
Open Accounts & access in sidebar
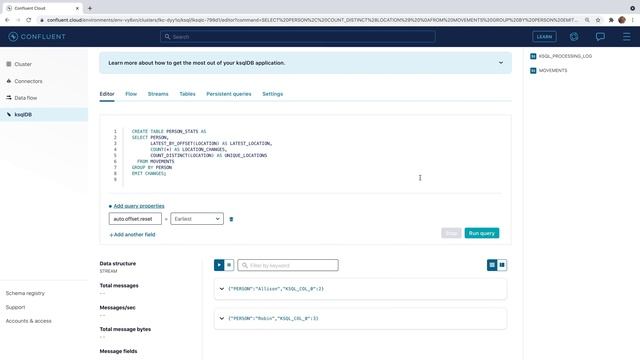click(29, 321)
